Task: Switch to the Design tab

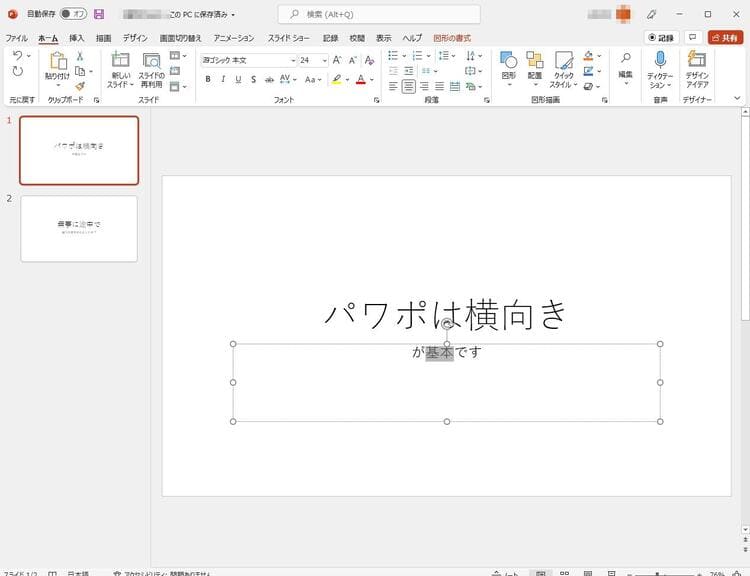Action: pos(135,38)
